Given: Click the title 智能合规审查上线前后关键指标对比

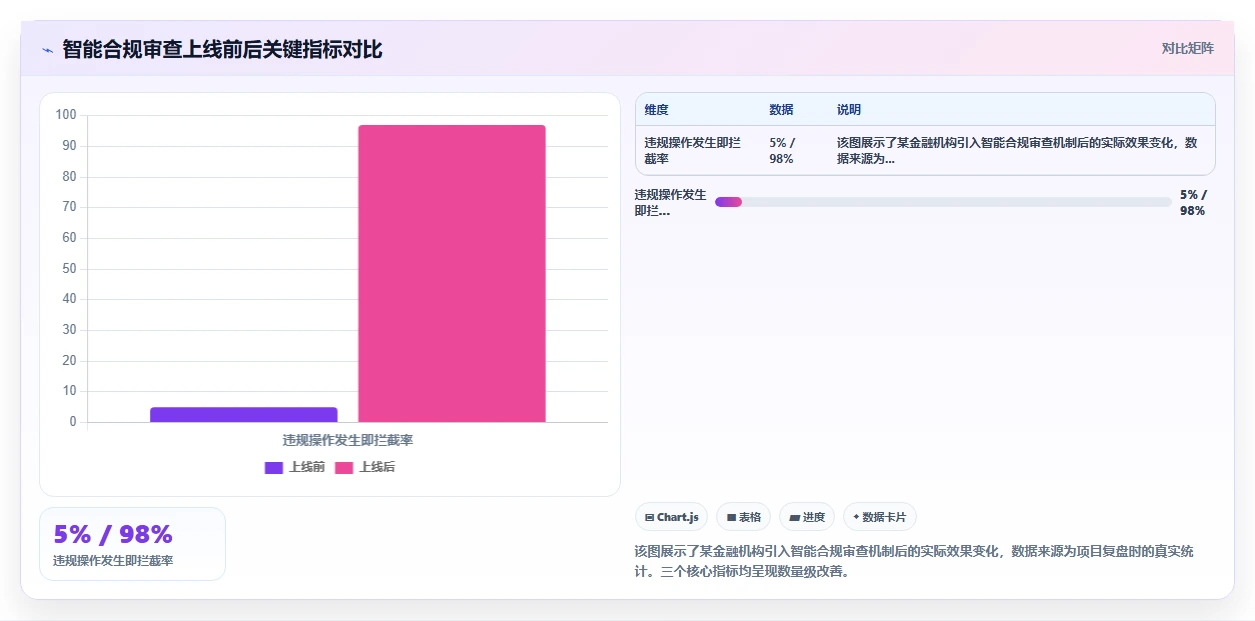Looking at the screenshot, I should click(222, 49).
